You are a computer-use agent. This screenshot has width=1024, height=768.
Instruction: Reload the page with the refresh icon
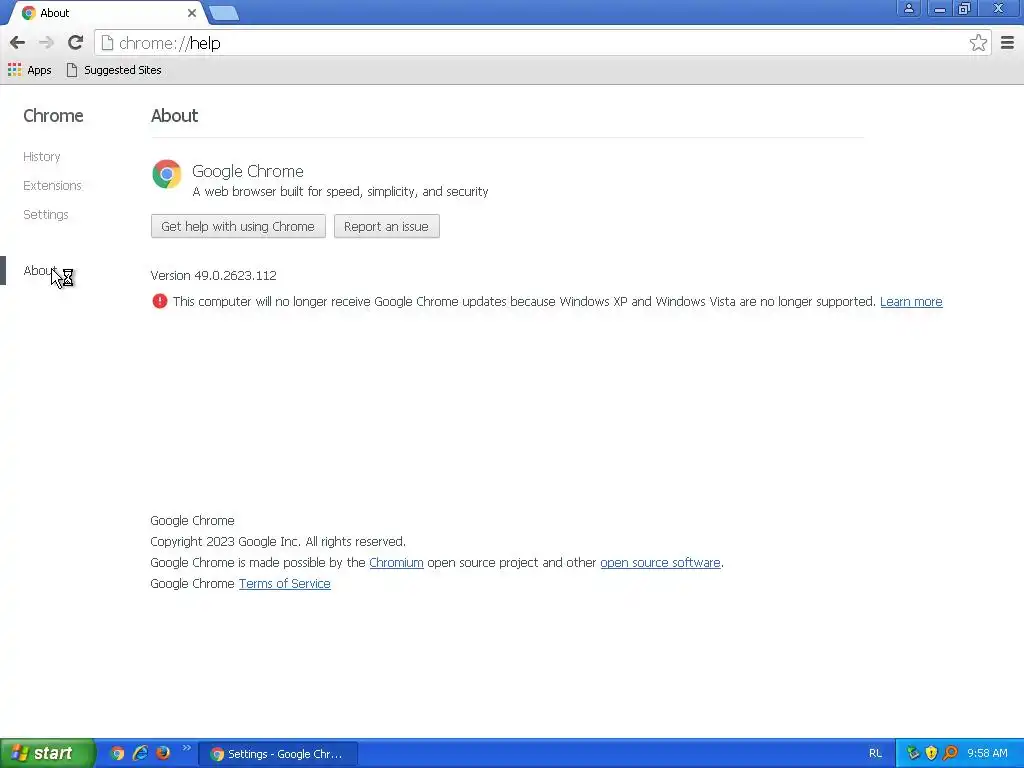coord(75,43)
